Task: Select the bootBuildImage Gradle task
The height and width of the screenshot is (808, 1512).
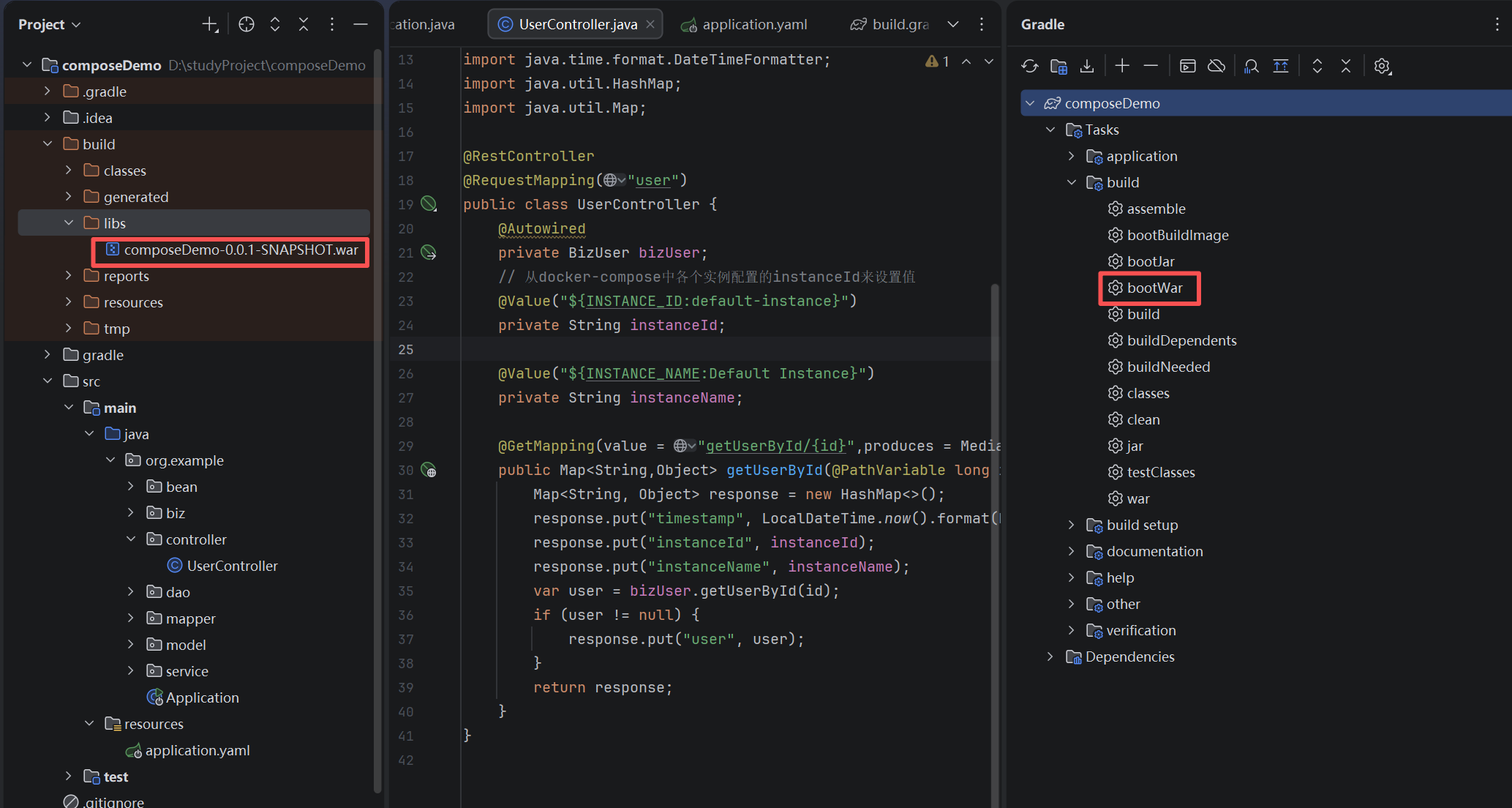Action: (1177, 235)
